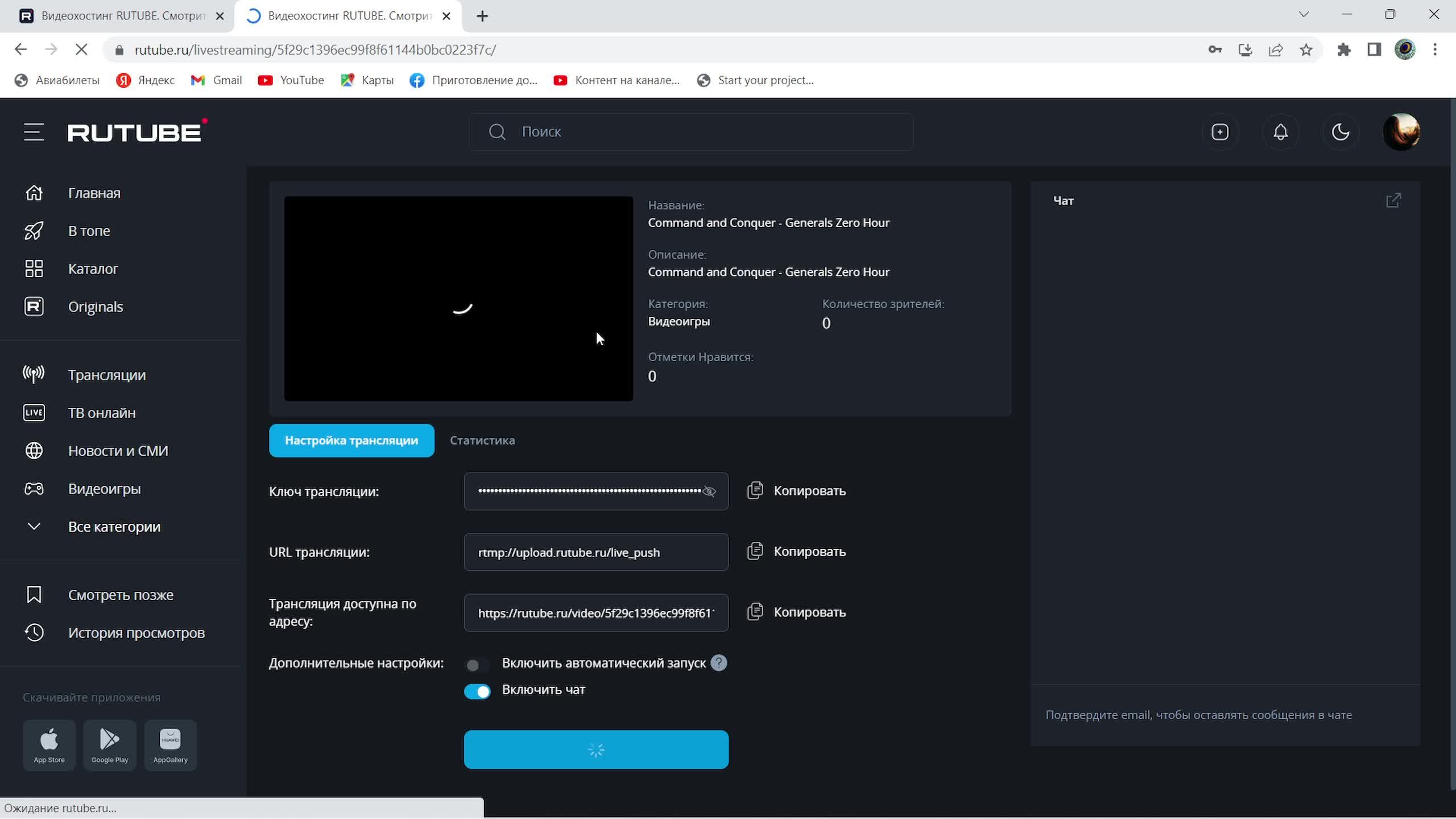
Task: Switch to Статистика tab
Action: pos(482,440)
